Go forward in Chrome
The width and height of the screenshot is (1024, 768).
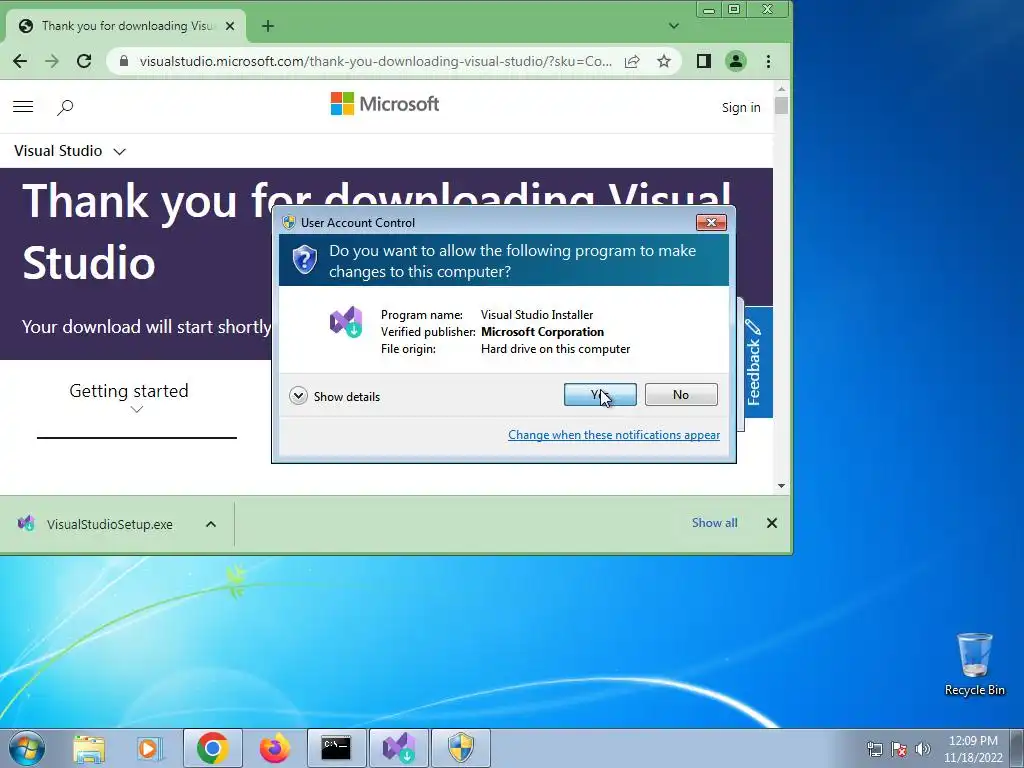(52, 61)
